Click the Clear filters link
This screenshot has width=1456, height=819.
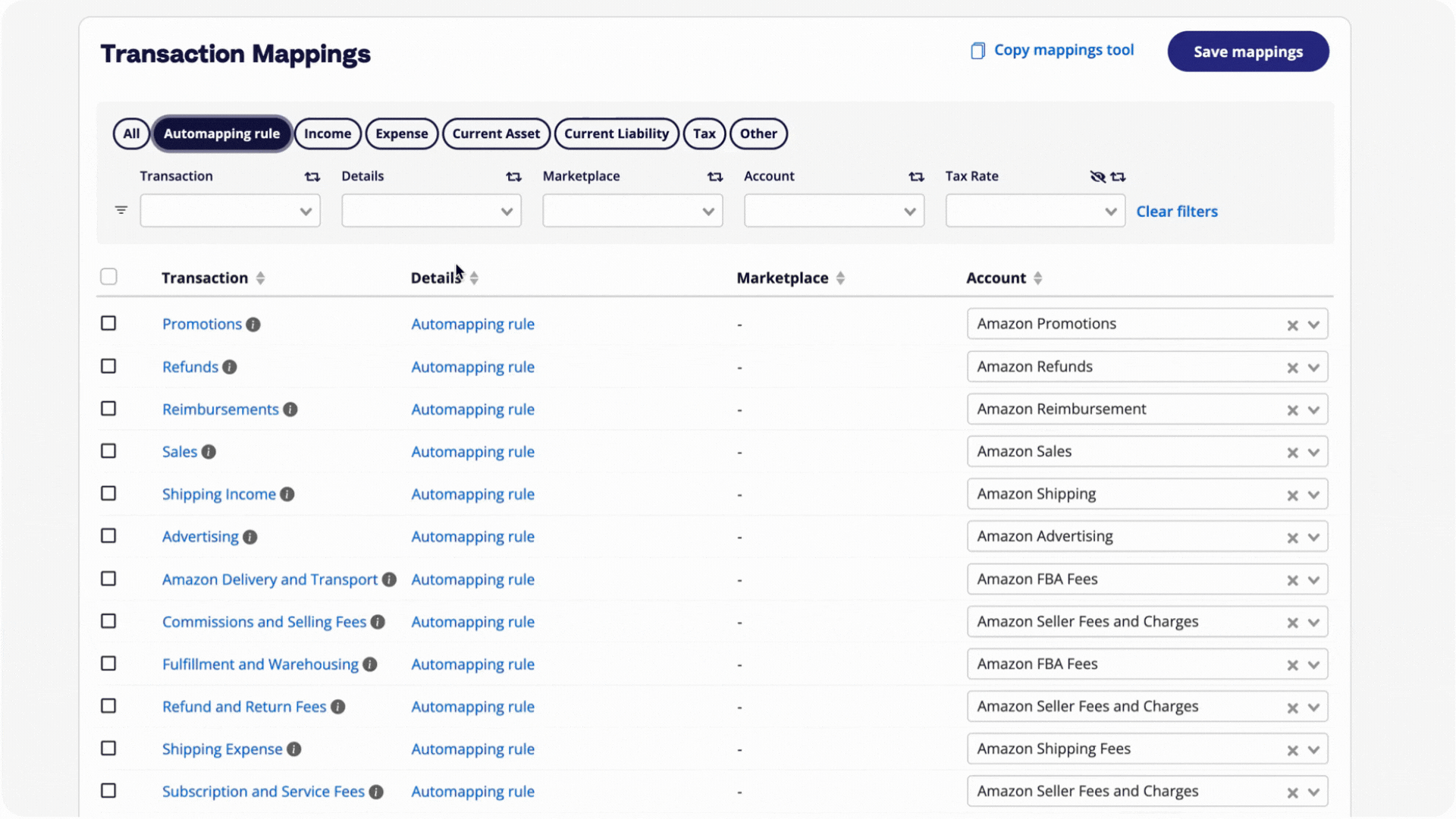pyautogui.click(x=1177, y=212)
